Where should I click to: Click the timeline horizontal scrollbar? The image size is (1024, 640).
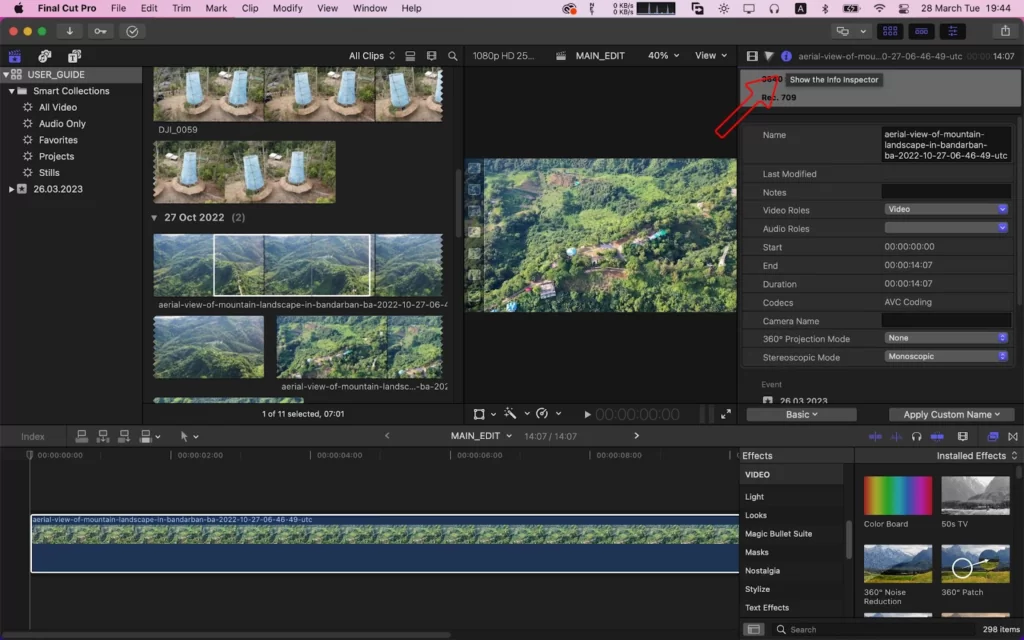(x=225, y=635)
